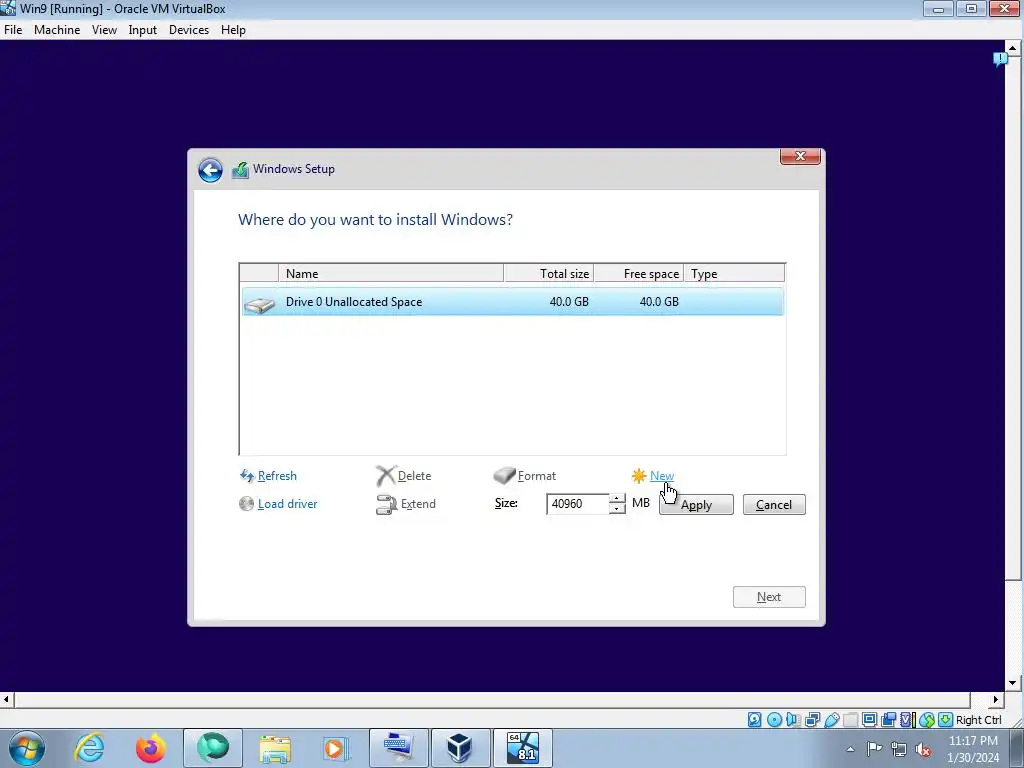
Task: Open the network tray icon
Action: point(899,750)
